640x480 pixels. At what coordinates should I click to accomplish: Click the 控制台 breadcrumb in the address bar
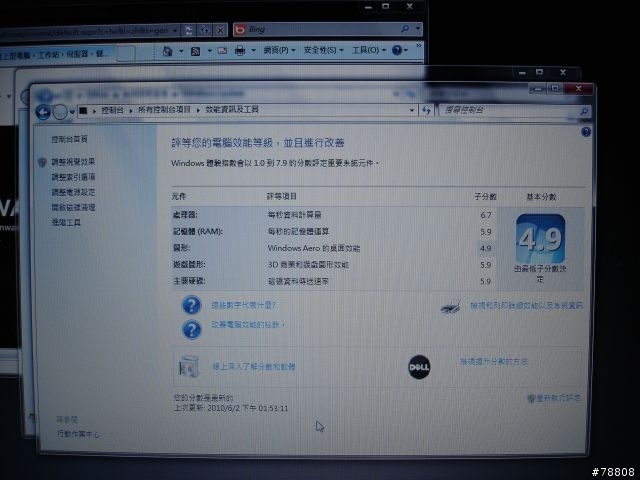coord(112,110)
